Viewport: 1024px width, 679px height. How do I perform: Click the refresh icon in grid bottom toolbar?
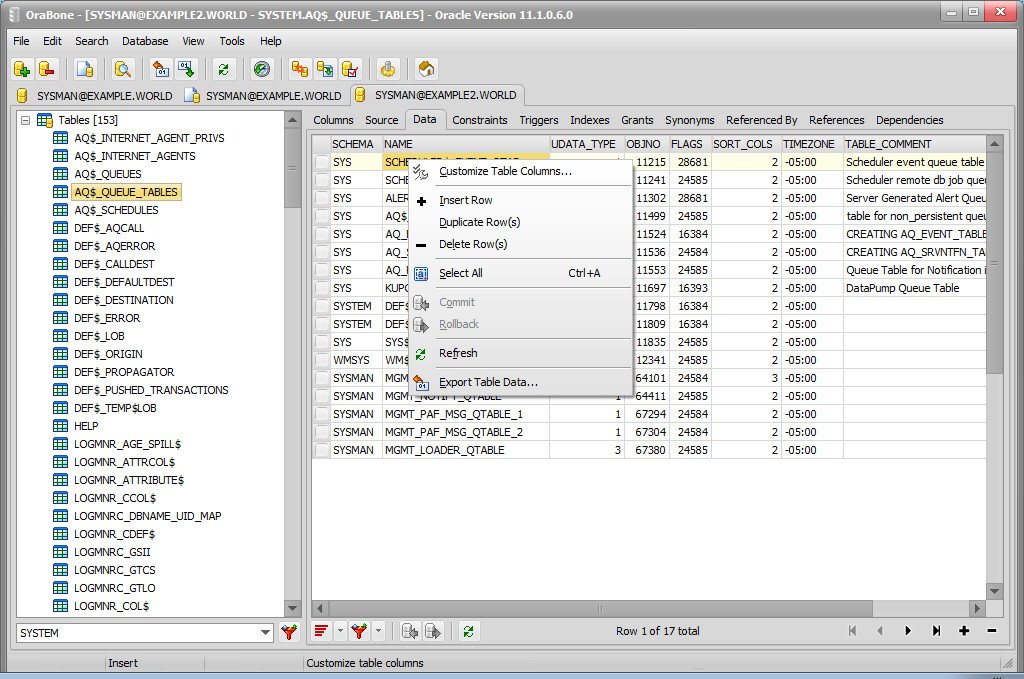pos(468,631)
